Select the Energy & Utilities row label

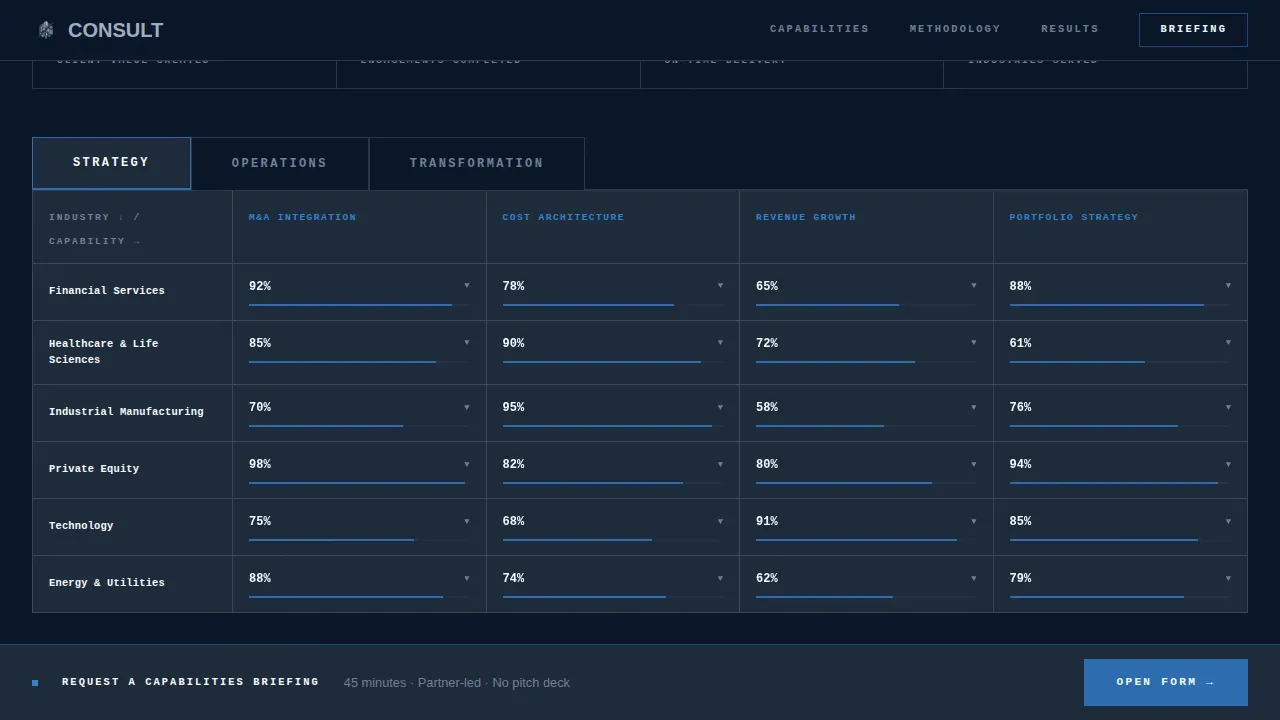pyautogui.click(x=107, y=583)
